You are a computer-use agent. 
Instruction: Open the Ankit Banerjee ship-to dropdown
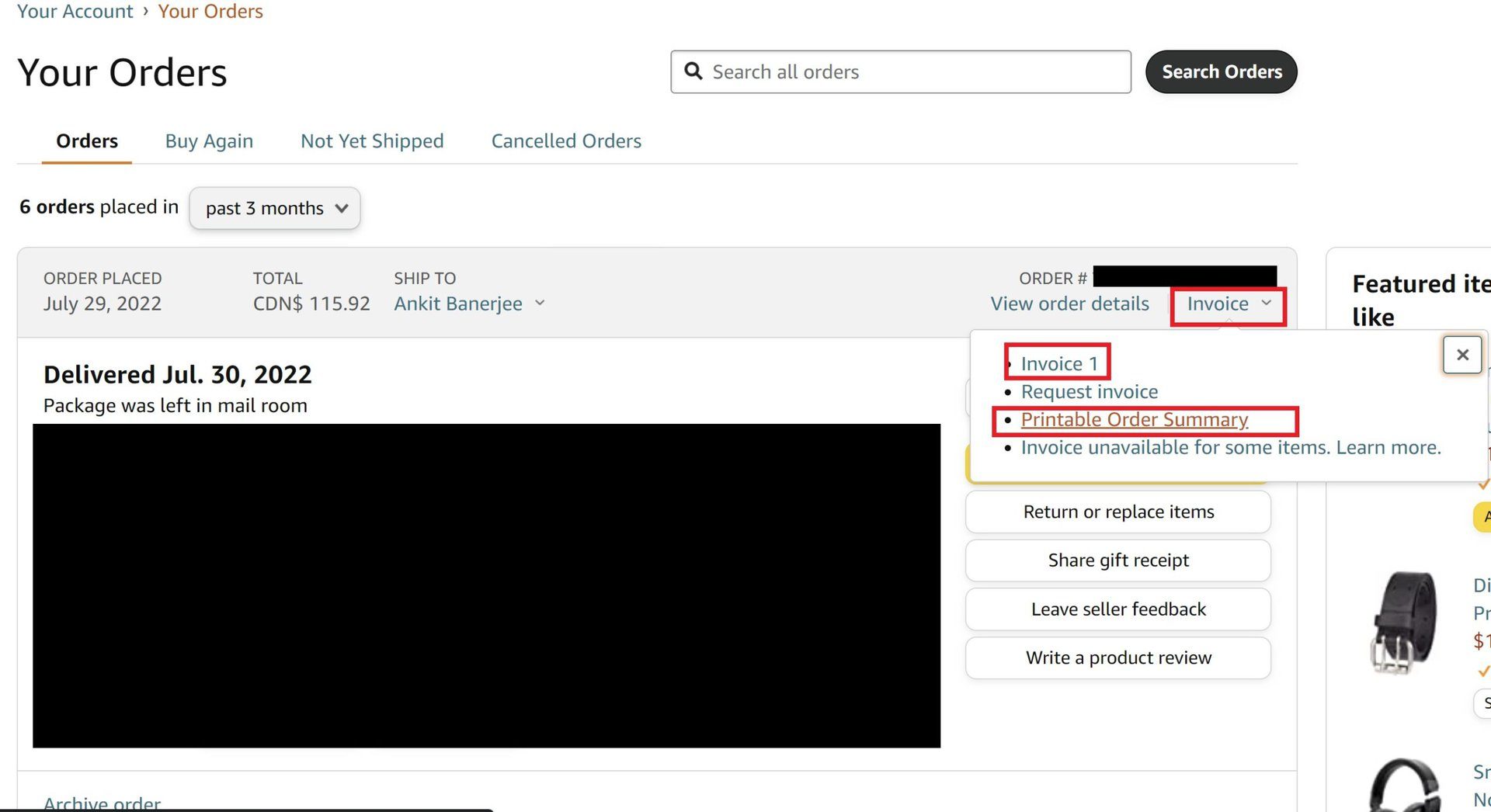point(469,304)
